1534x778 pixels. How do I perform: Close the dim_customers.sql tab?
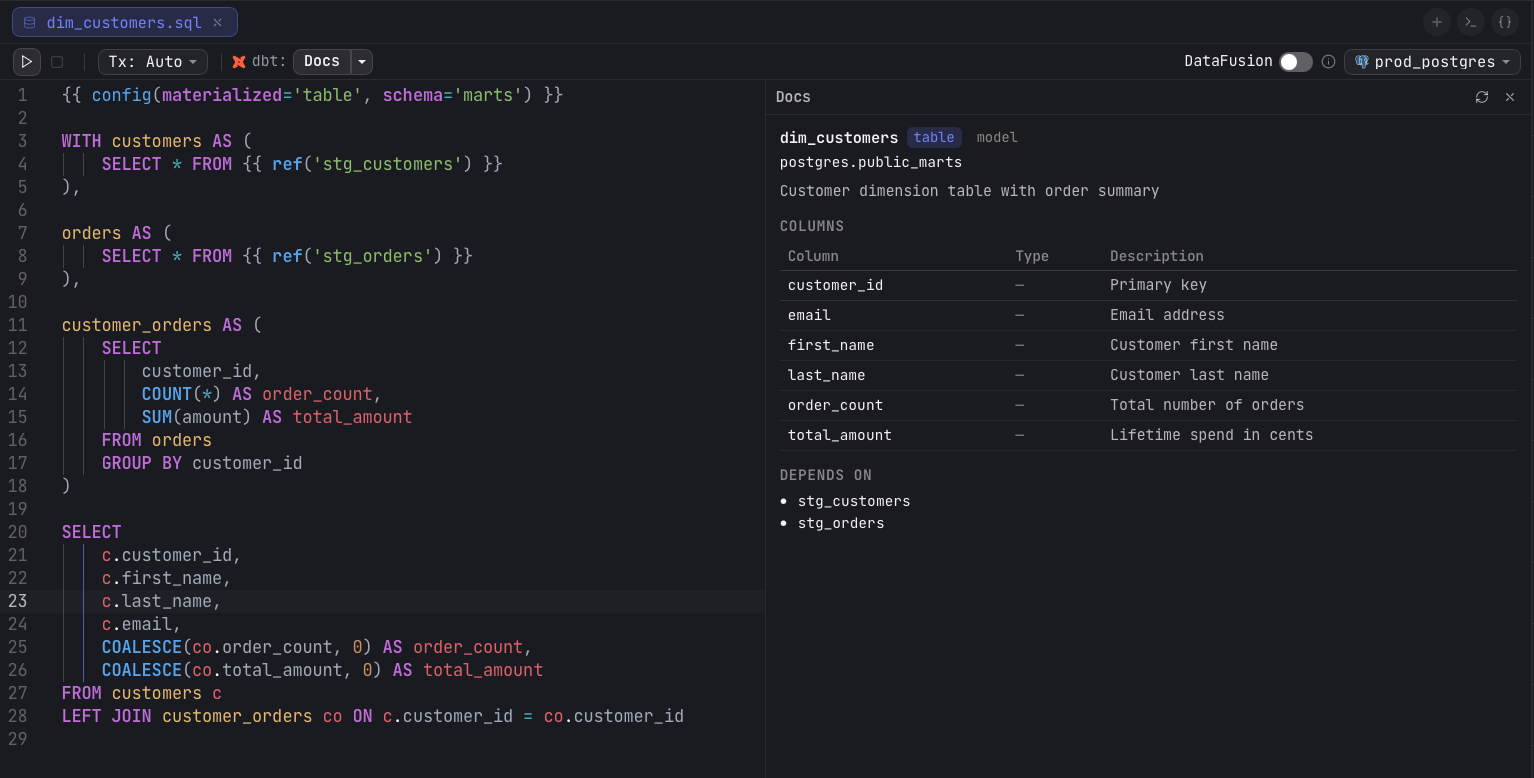coord(217,22)
